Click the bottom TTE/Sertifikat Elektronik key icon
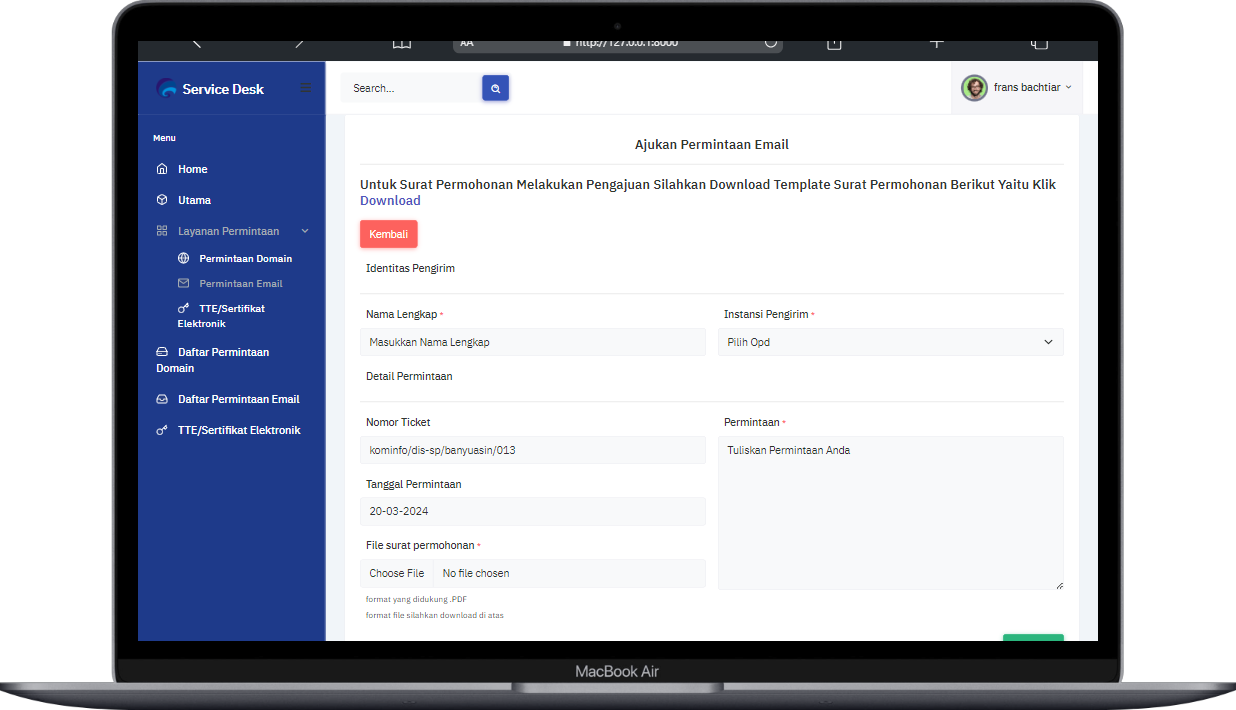The width and height of the screenshot is (1236, 710). 162,430
